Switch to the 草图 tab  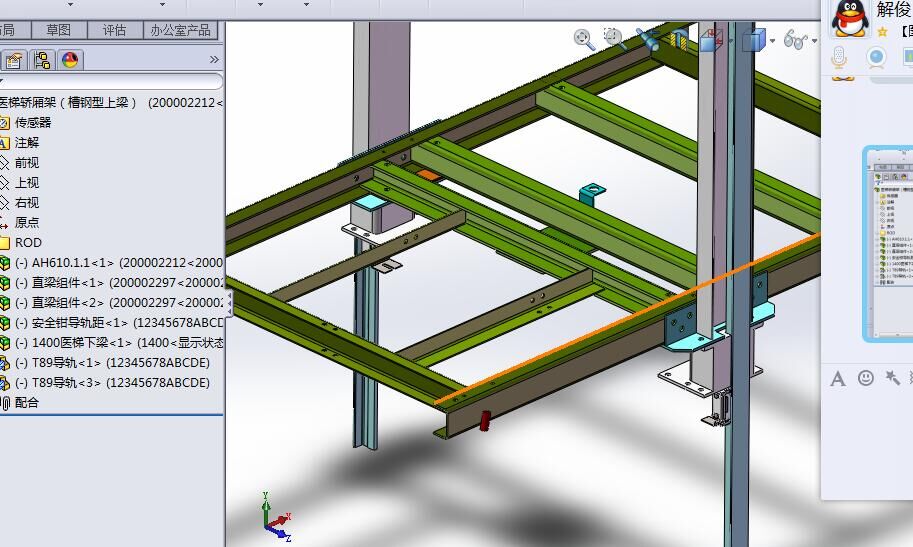(x=59, y=30)
